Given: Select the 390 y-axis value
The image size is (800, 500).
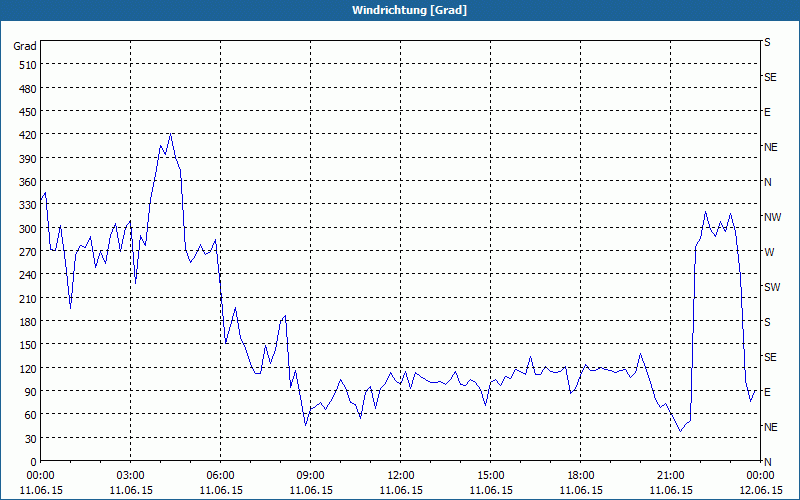Looking at the screenshot, I should pyautogui.click(x=28, y=159).
